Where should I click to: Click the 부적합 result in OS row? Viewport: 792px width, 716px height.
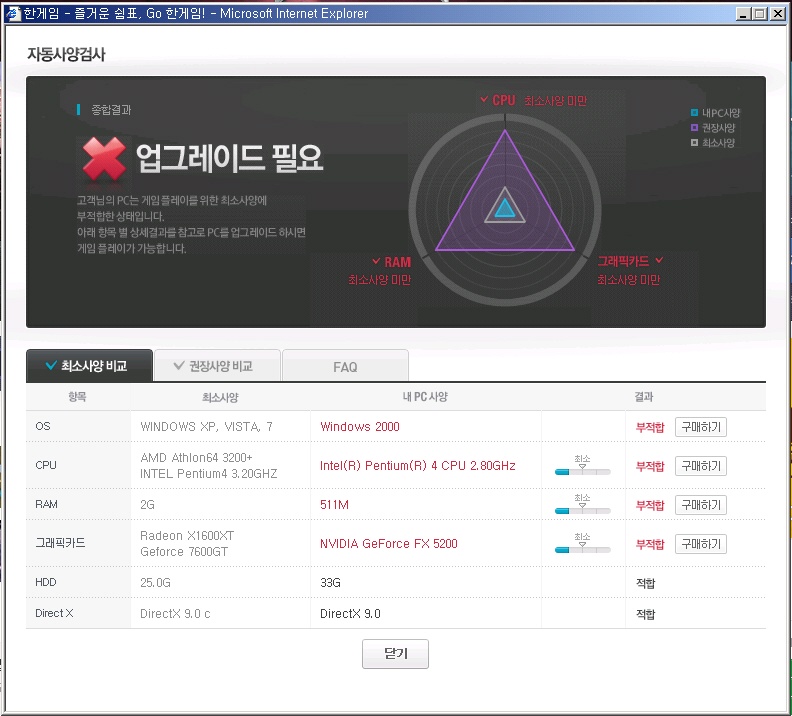click(x=650, y=427)
